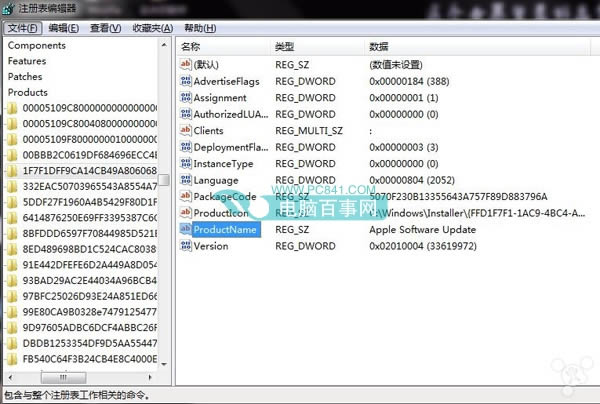
Task: Click tree pane scroll up arrow
Action: pos(164,45)
